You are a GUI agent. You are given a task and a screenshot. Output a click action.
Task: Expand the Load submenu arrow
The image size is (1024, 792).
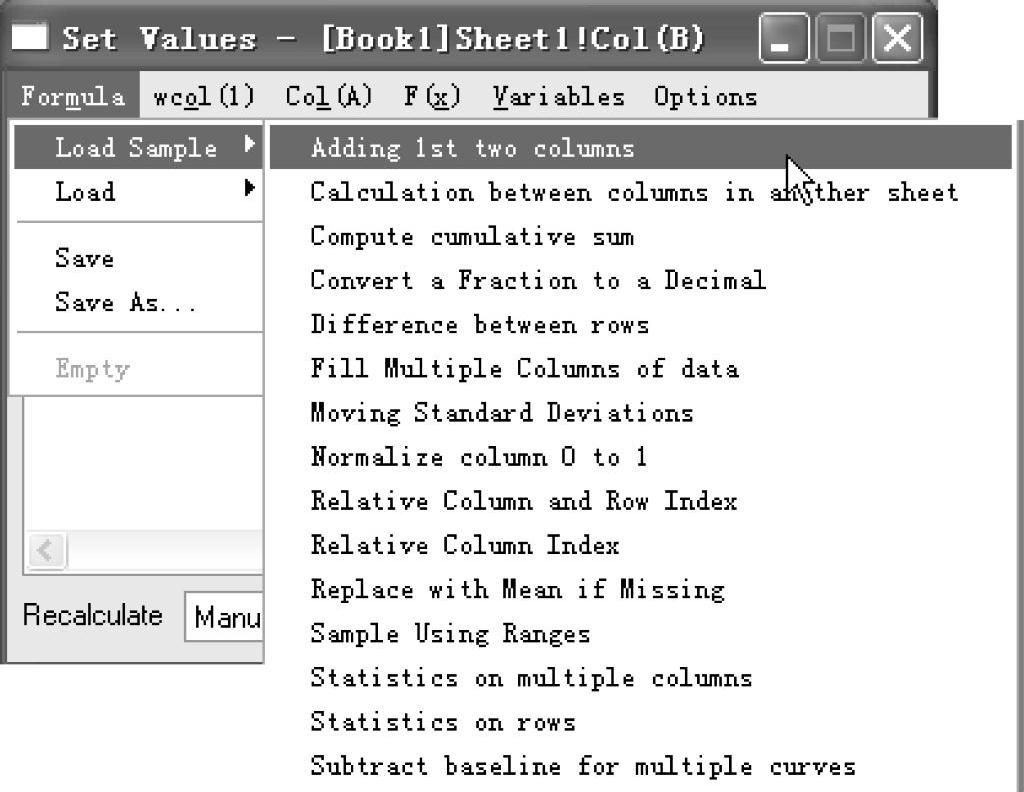coord(249,189)
